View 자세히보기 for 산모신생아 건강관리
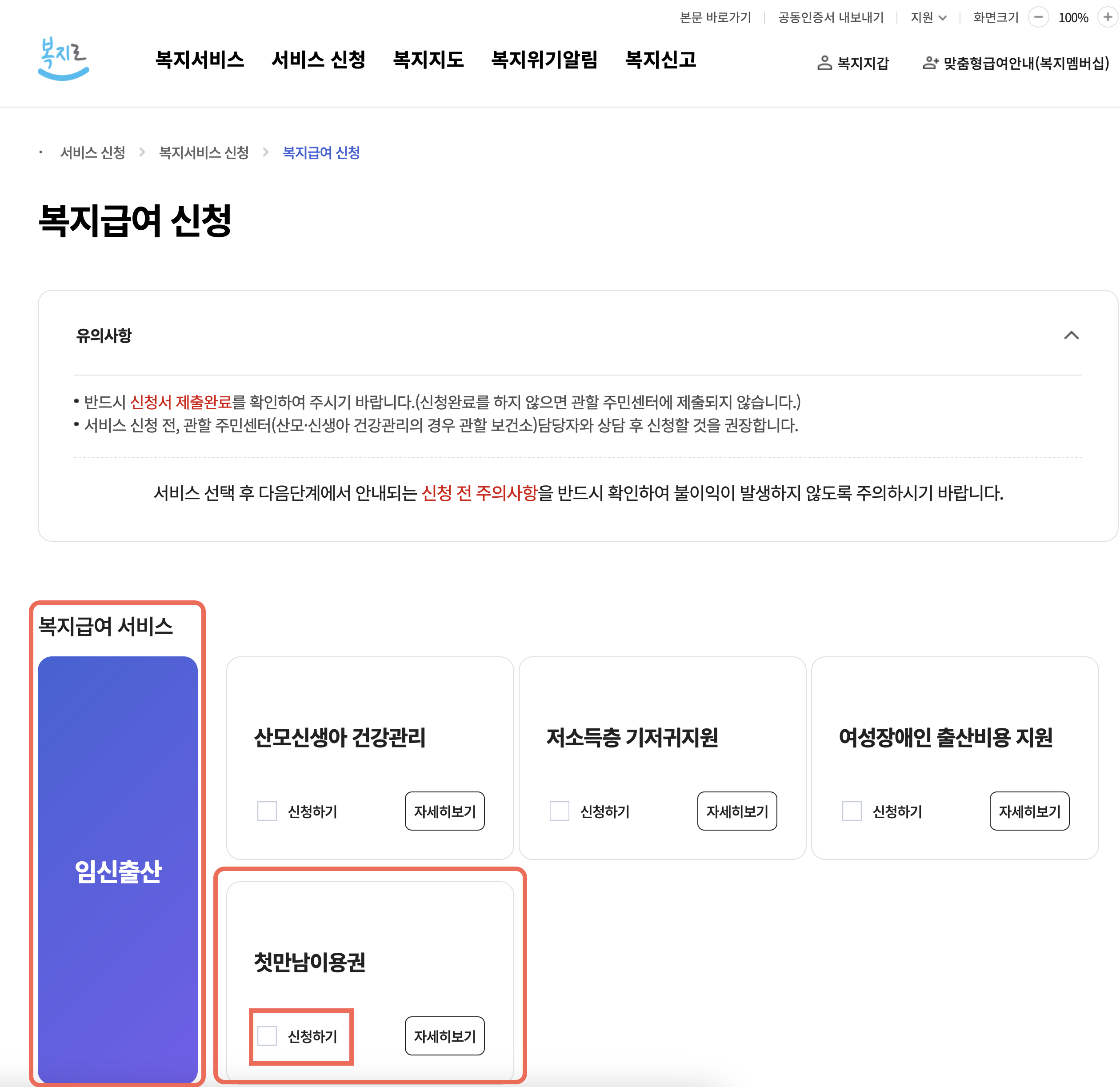Image resolution: width=1120 pixels, height=1087 pixels. tap(444, 811)
